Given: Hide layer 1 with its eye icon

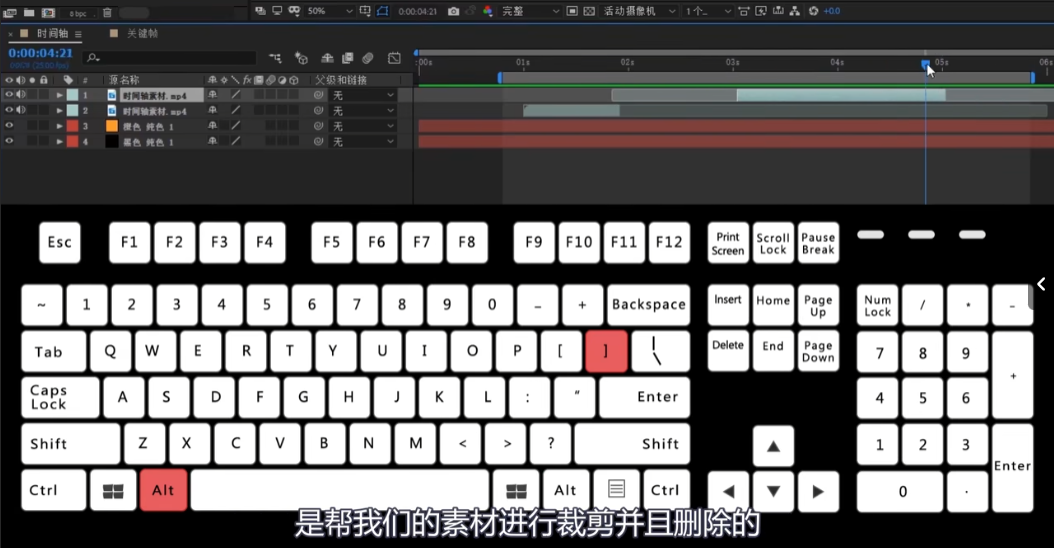Looking at the screenshot, I should tap(9, 95).
